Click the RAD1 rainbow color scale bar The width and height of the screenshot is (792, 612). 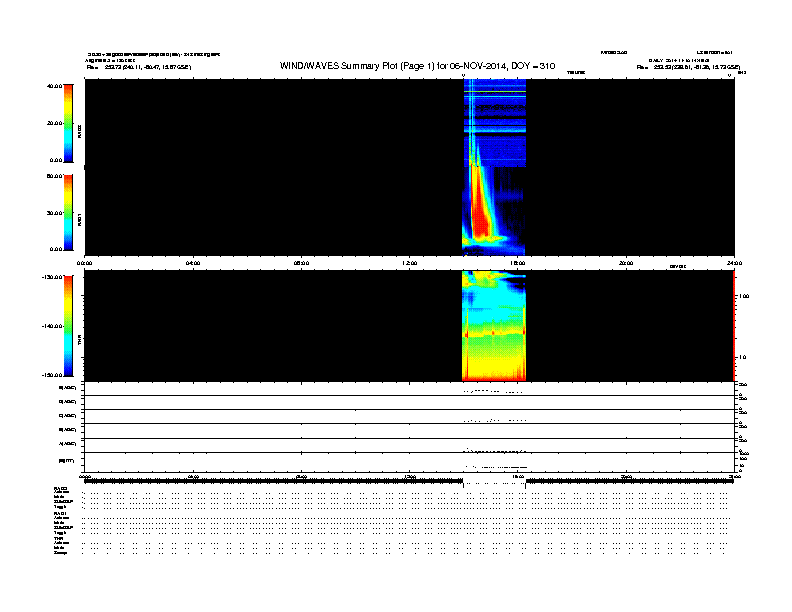[68, 213]
